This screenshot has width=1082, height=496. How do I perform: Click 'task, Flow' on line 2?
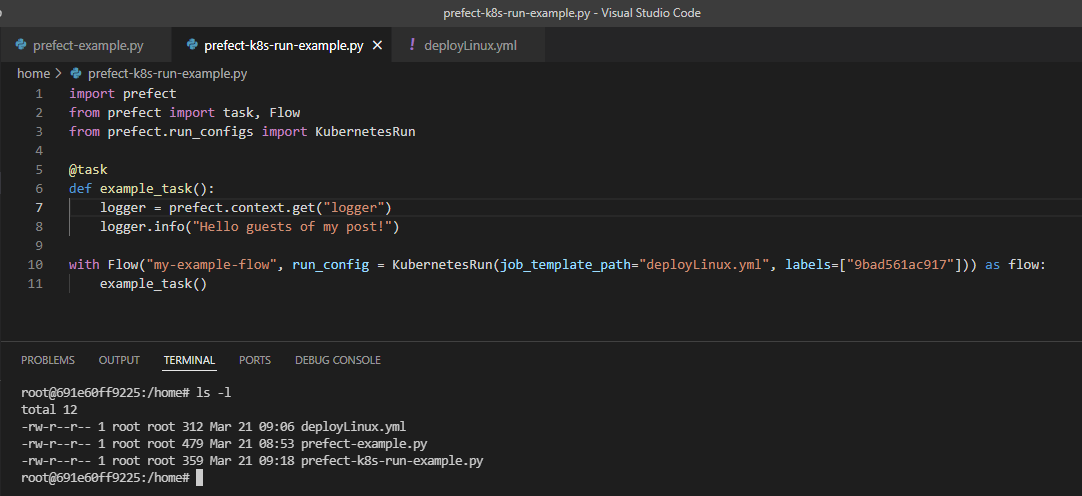[x=262, y=112]
